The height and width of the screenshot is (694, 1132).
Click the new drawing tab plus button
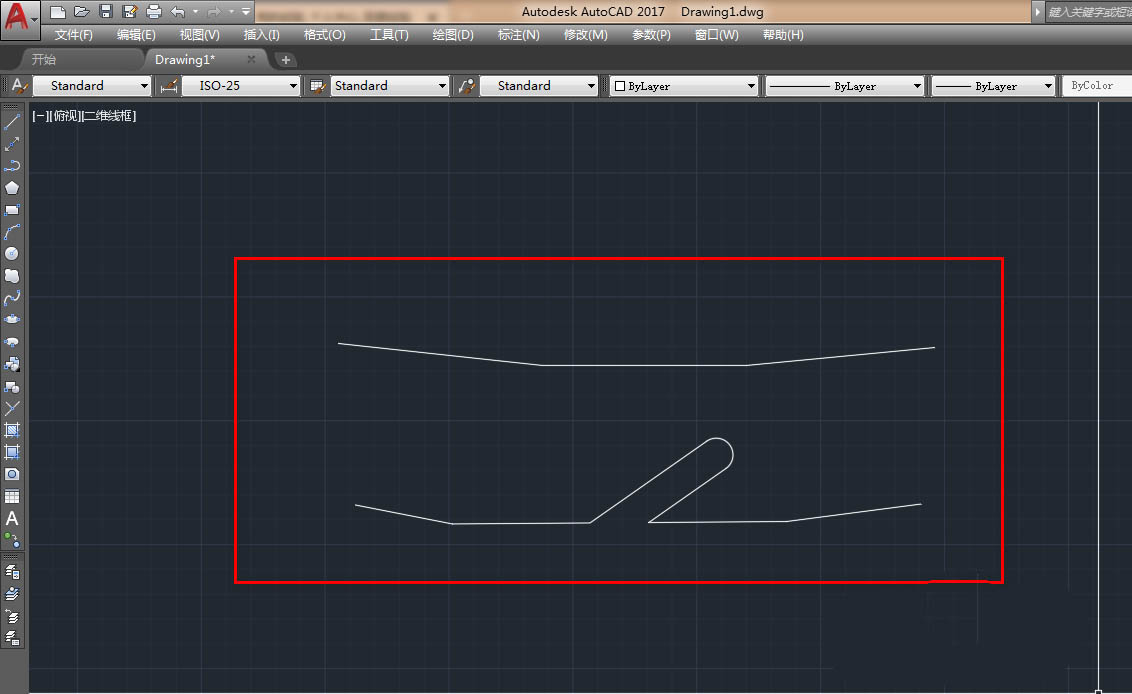(x=285, y=60)
